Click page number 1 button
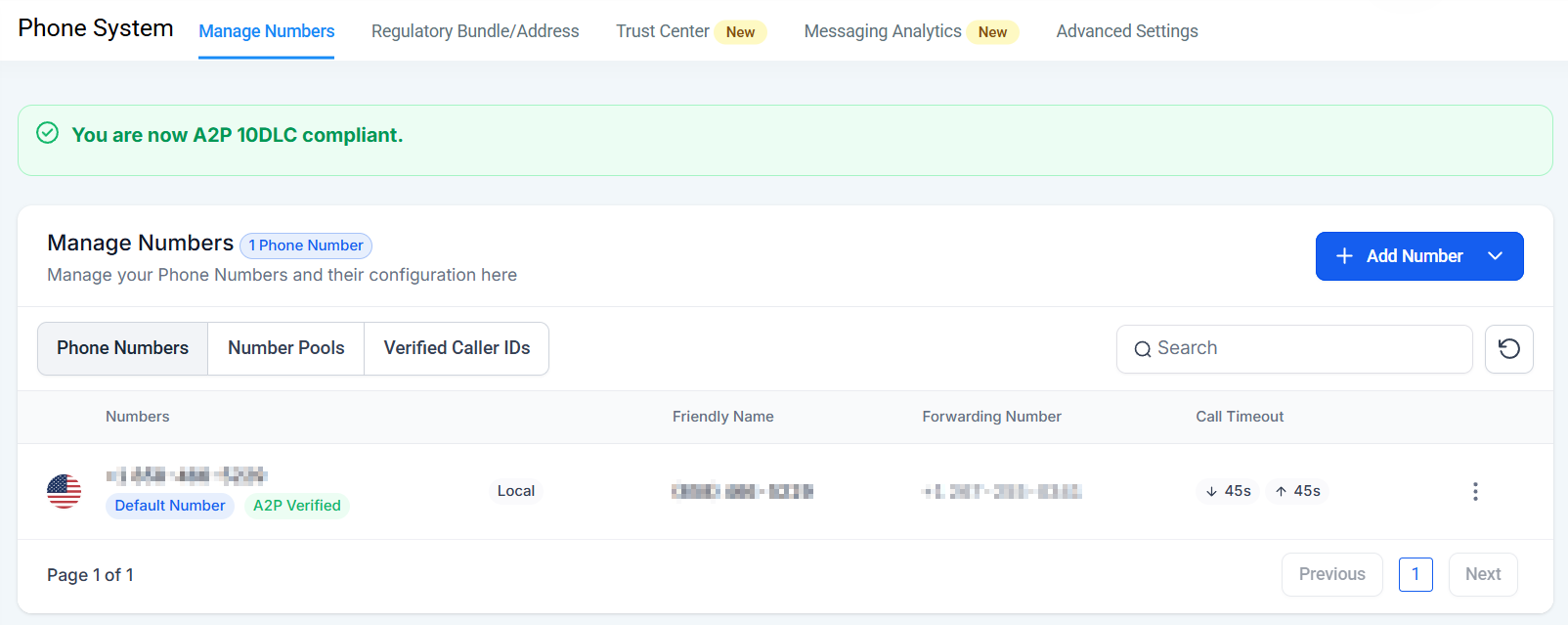Image resolution: width=1568 pixels, height=625 pixels. [1415, 574]
